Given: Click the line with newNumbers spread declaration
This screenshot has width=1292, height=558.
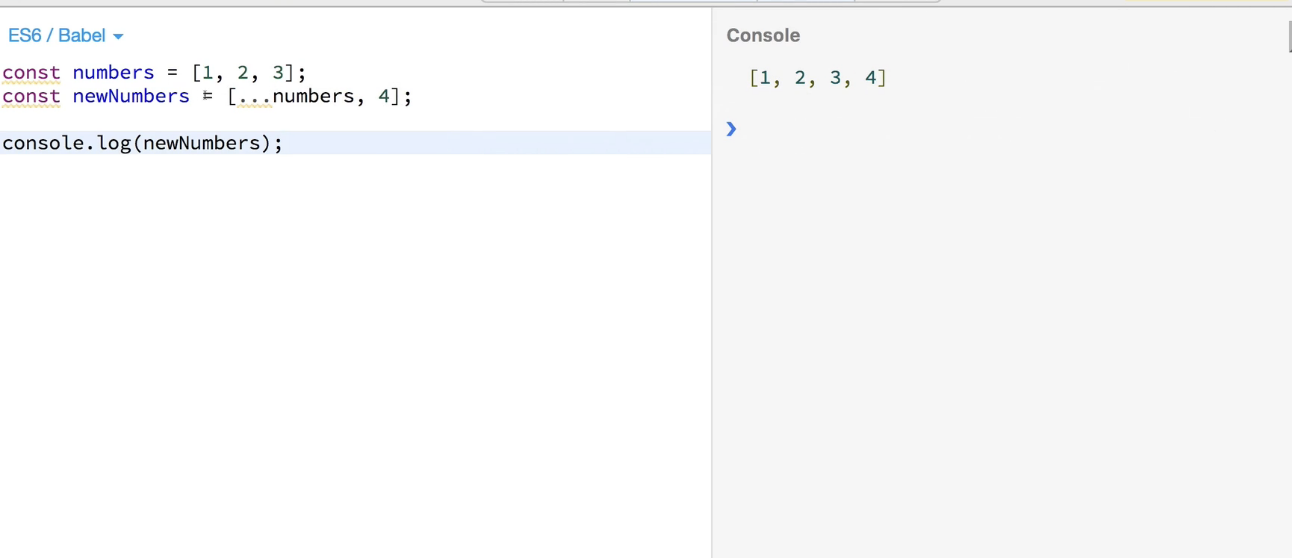Looking at the screenshot, I should (x=207, y=96).
